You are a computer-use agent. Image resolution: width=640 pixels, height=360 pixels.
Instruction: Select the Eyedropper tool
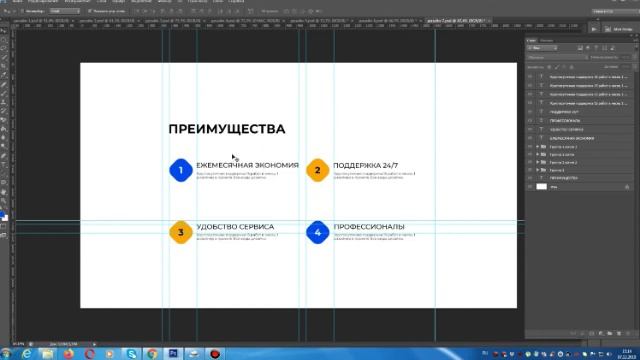4,75
